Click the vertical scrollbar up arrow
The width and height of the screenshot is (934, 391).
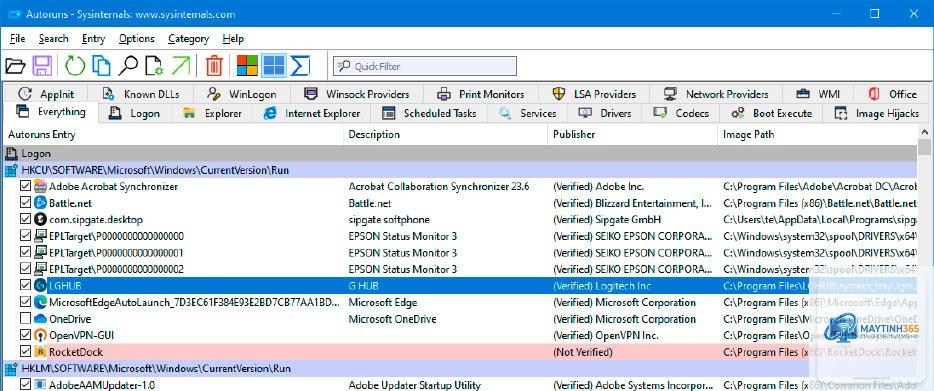[924, 132]
